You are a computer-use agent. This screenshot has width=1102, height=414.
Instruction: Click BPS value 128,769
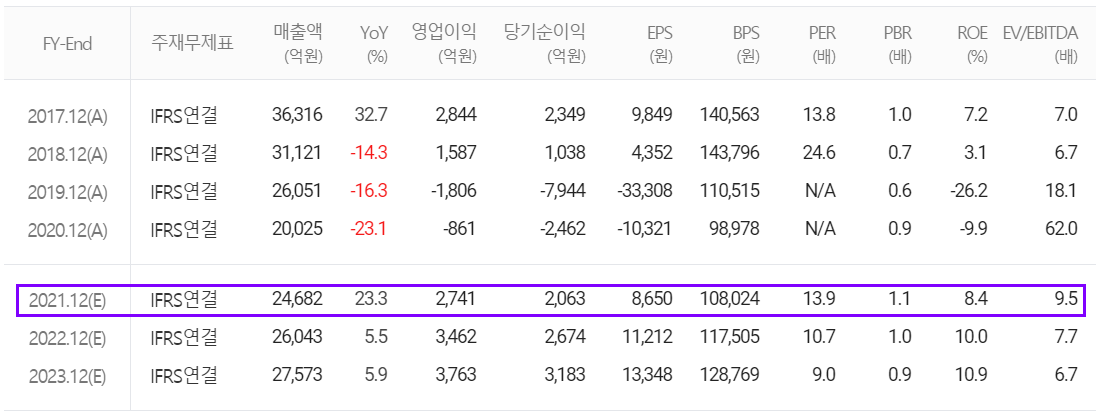point(730,375)
